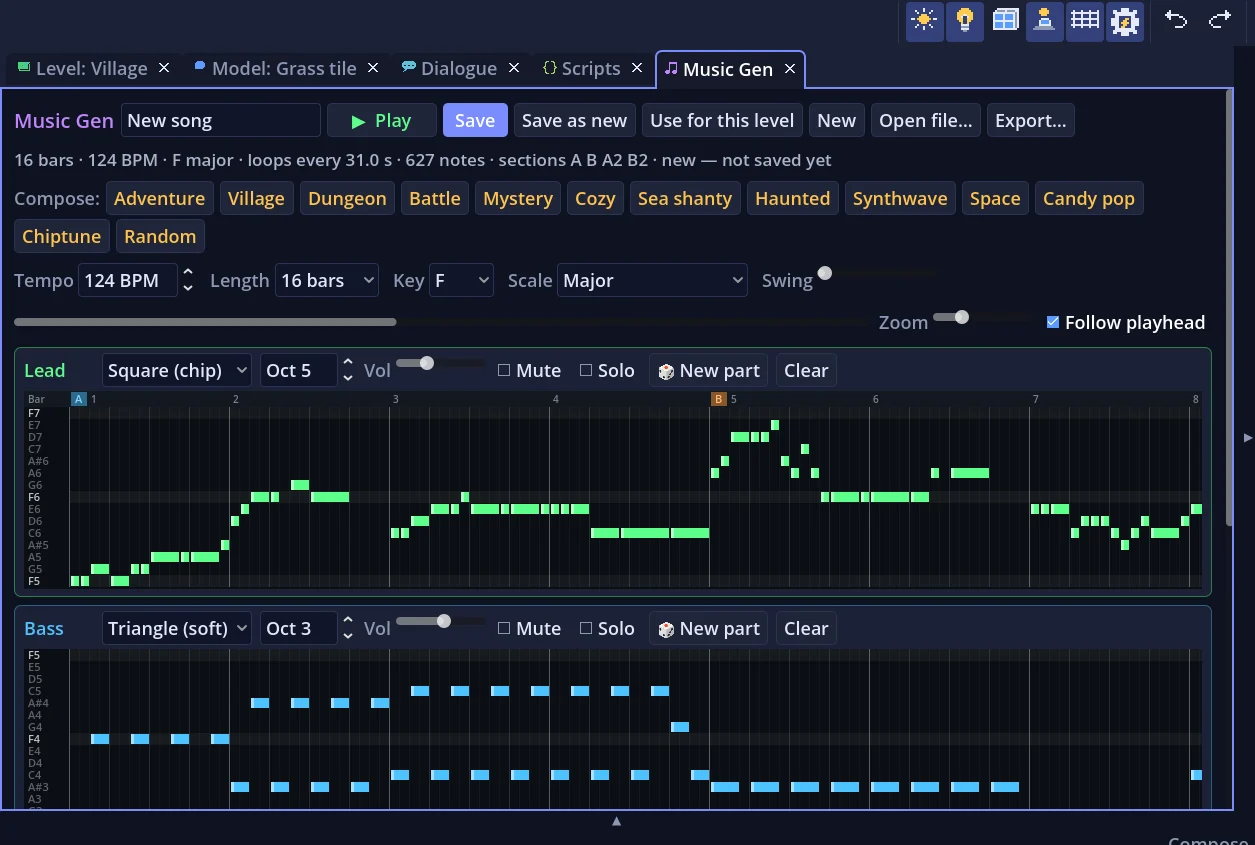
Task: Toggle the grid icon in toolbar
Action: pyautogui.click(x=1085, y=21)
